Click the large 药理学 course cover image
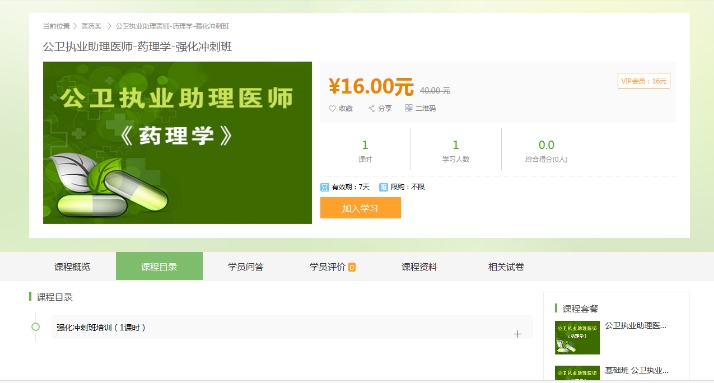This screenshot has height=383, width=714. (177, 143)
